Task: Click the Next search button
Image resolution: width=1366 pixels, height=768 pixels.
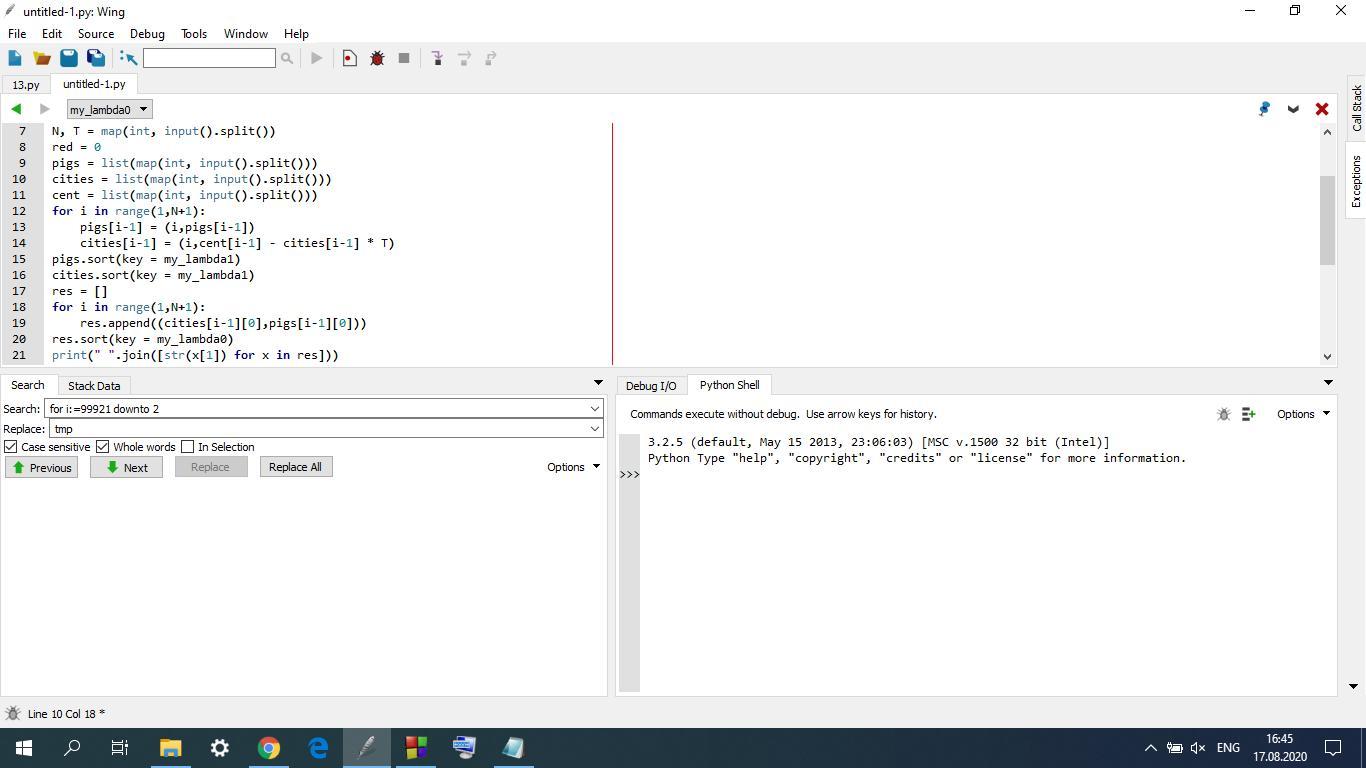Action: click(x=126, y=467)
